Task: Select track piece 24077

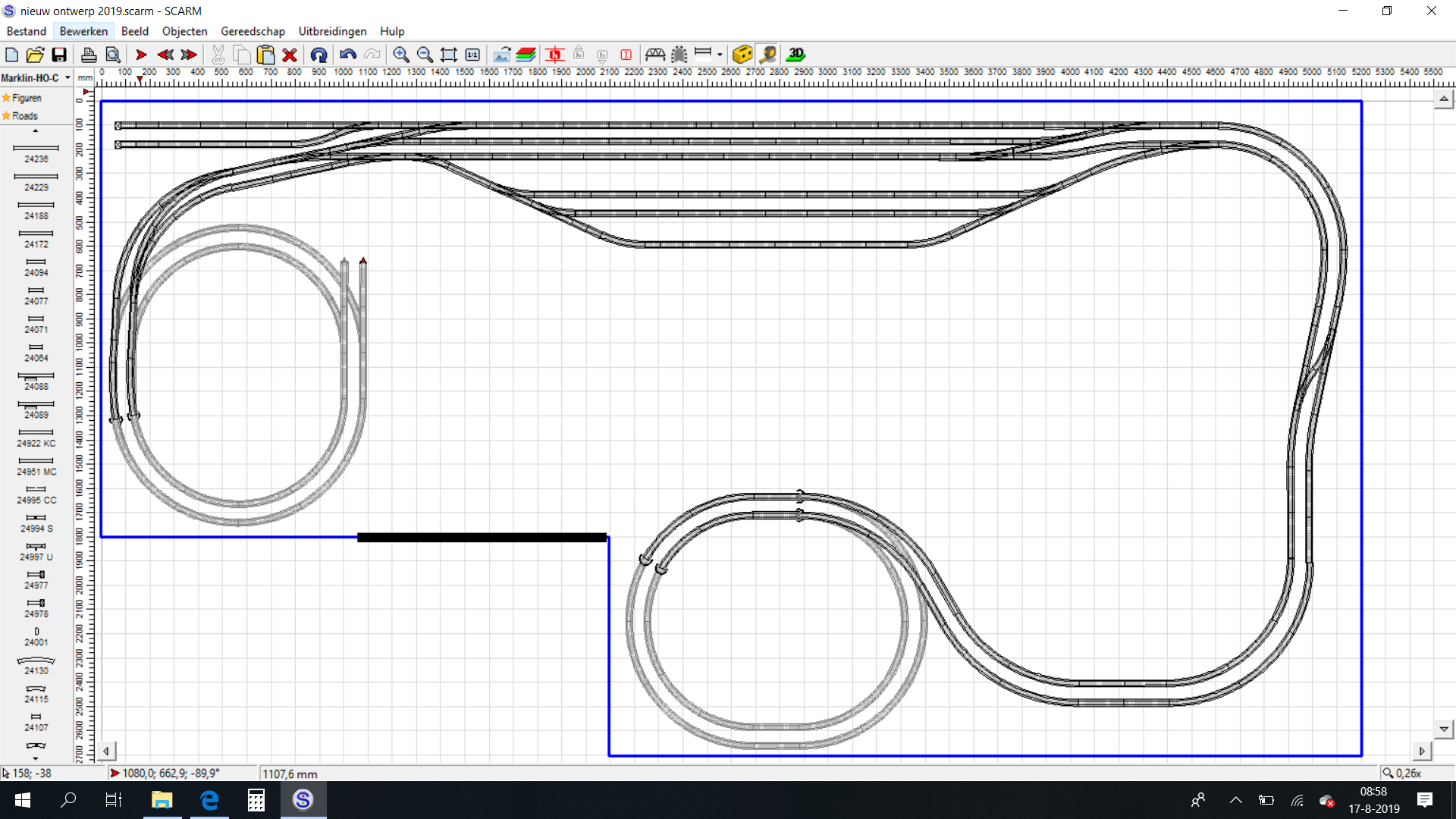Action: tap(36, 295)
